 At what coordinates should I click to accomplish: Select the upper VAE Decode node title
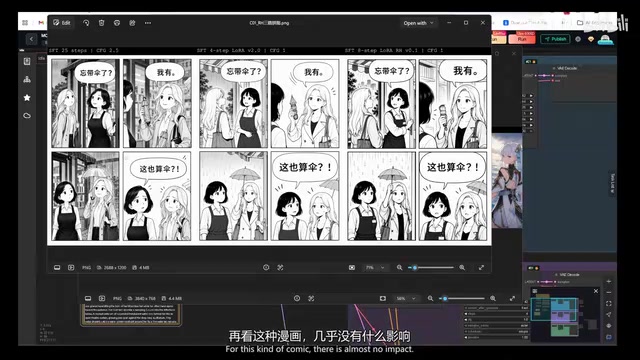click(x=567, y=68)
